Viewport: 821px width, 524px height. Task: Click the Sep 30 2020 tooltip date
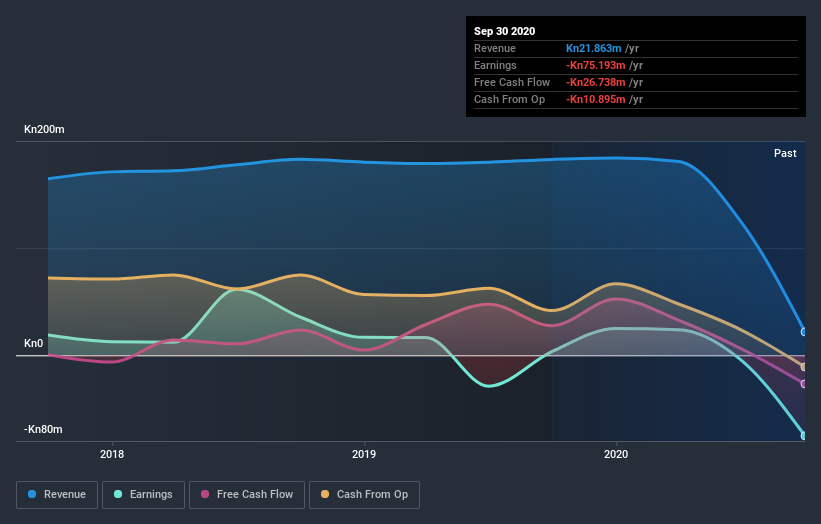click(504, 31)
